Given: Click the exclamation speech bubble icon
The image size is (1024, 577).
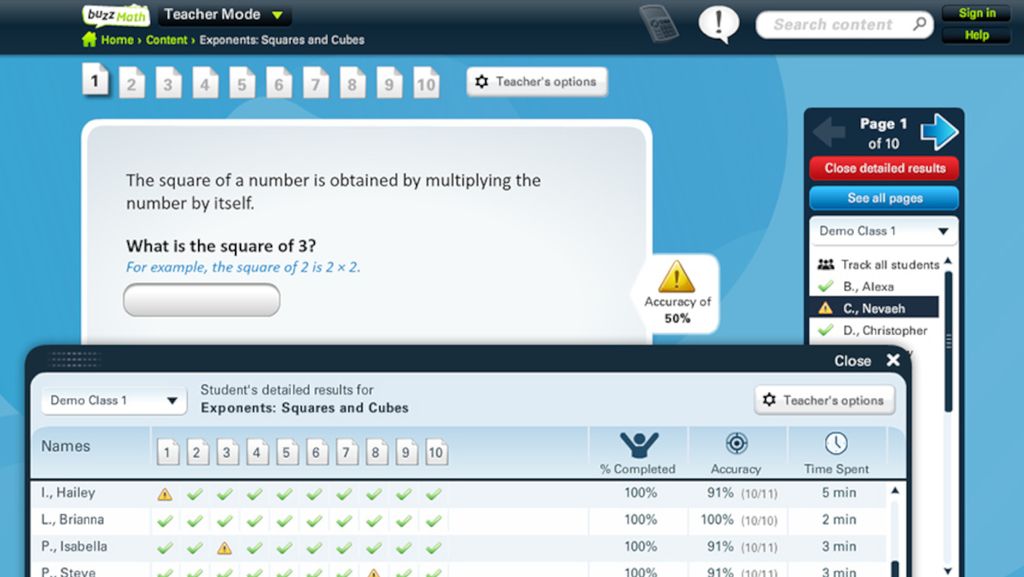Looking at the screenshot, I should click(718, 24).
